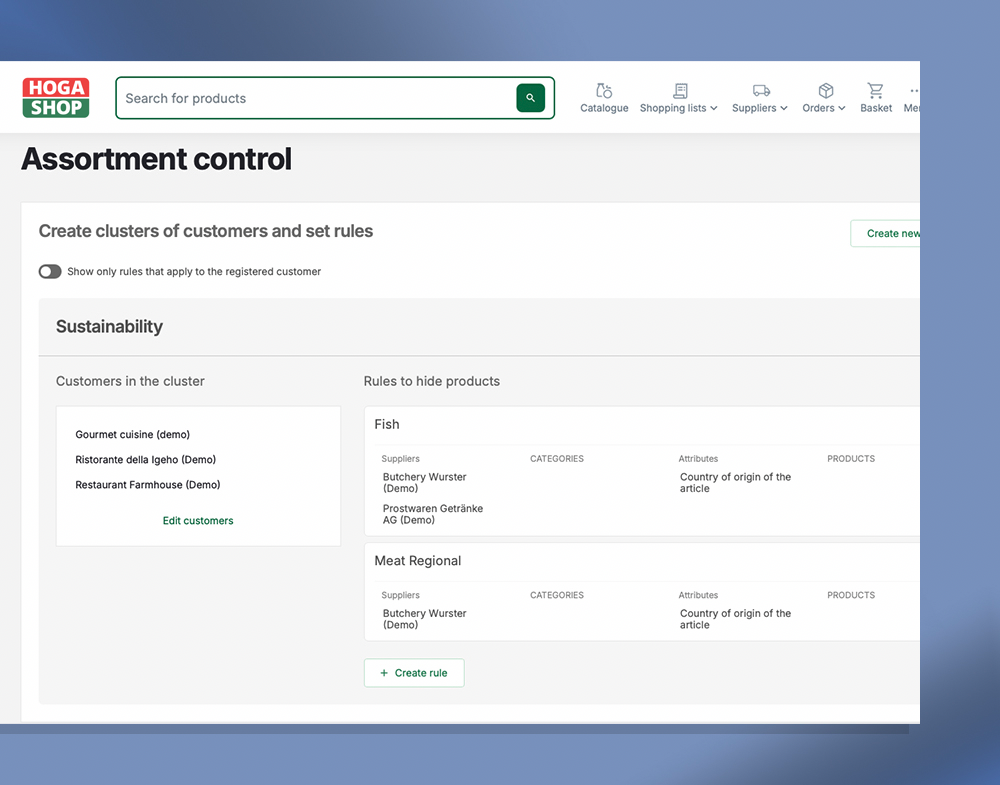Click the Create rule button
Viewport: 1000px width, 785px height.
click(x=414, y=673)
